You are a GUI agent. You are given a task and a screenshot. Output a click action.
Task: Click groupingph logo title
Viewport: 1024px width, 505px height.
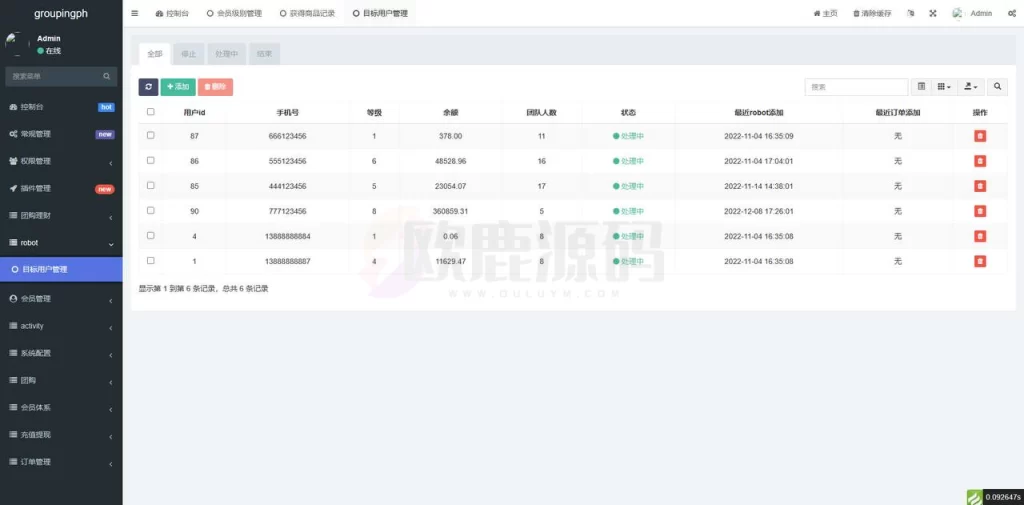pos(61,13)
